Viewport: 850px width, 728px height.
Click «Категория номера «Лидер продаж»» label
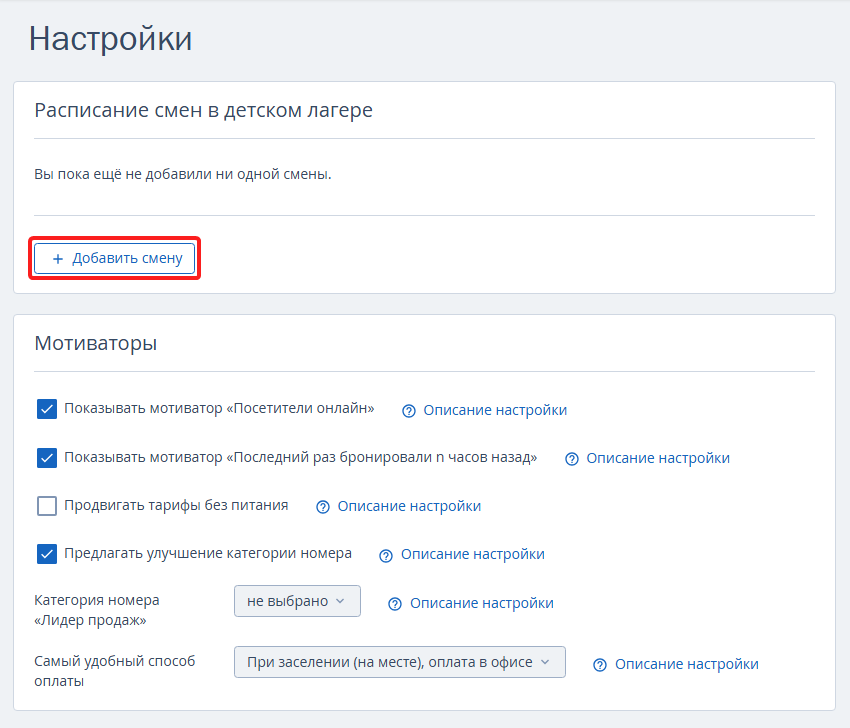pyautogui.click(x=97, y=610)
